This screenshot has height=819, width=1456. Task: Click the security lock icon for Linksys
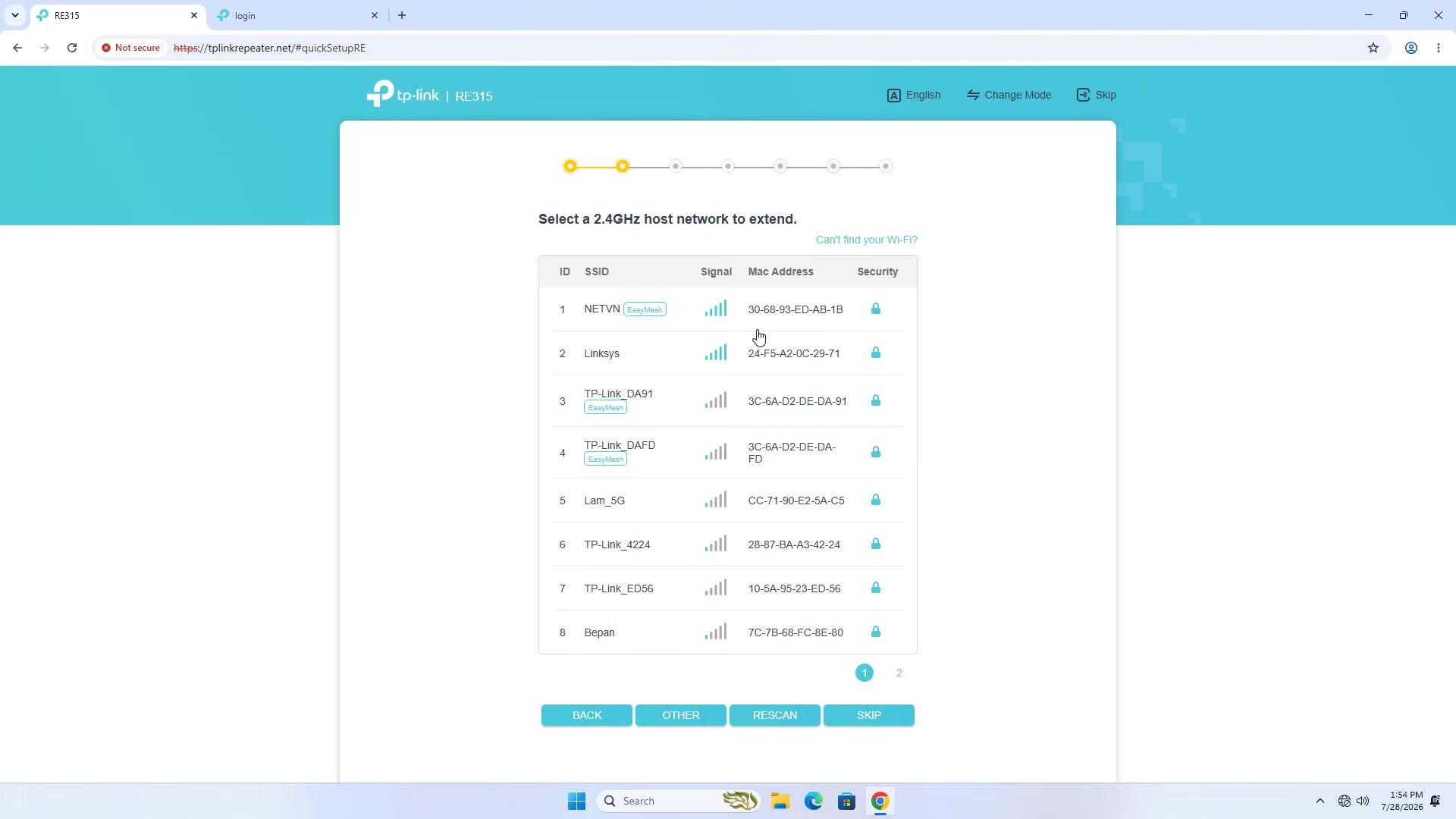click(876, 353)
